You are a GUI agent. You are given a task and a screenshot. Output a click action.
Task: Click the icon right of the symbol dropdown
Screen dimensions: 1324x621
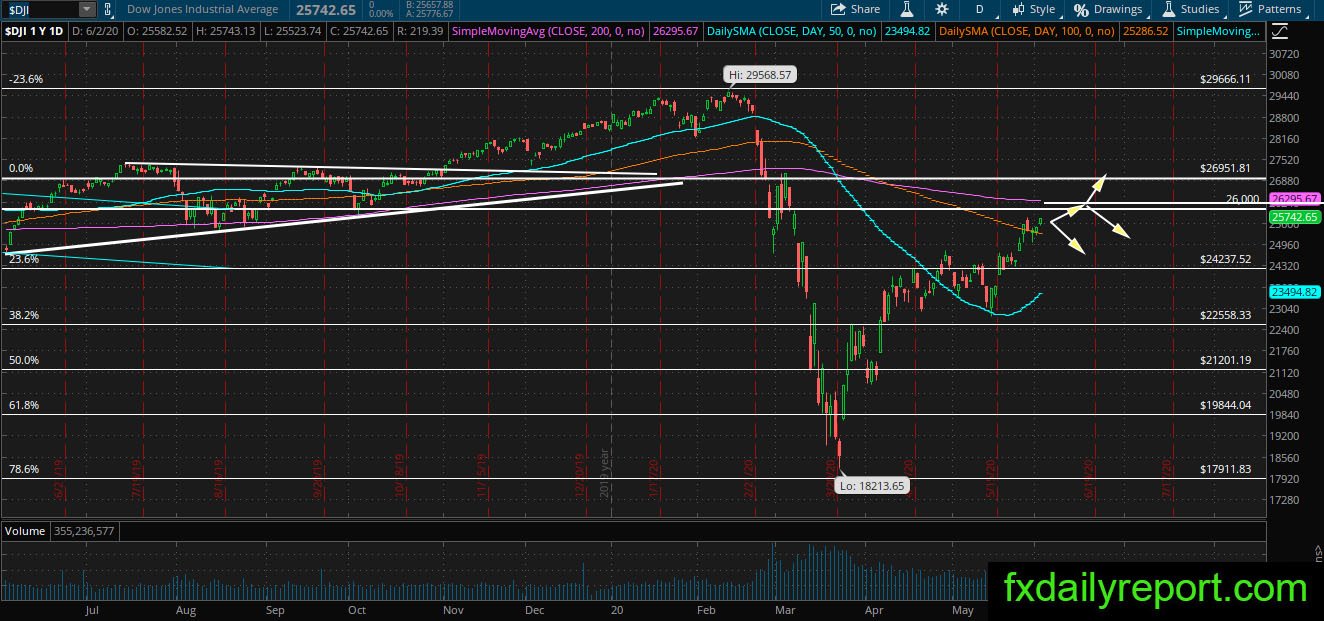(x=110, y=9)
